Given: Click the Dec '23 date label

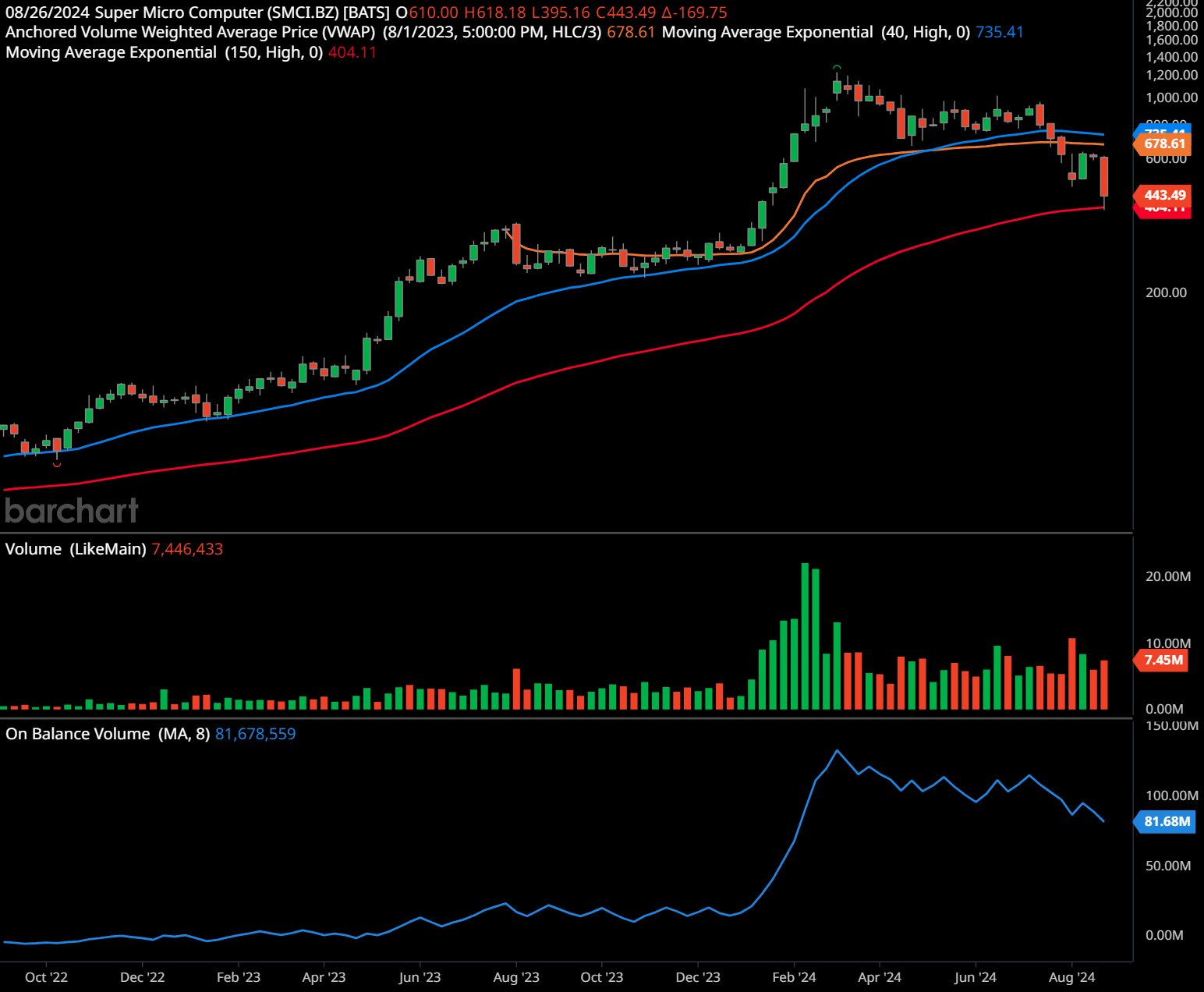Looking at the screenshot, I should [x=698, y=977].
